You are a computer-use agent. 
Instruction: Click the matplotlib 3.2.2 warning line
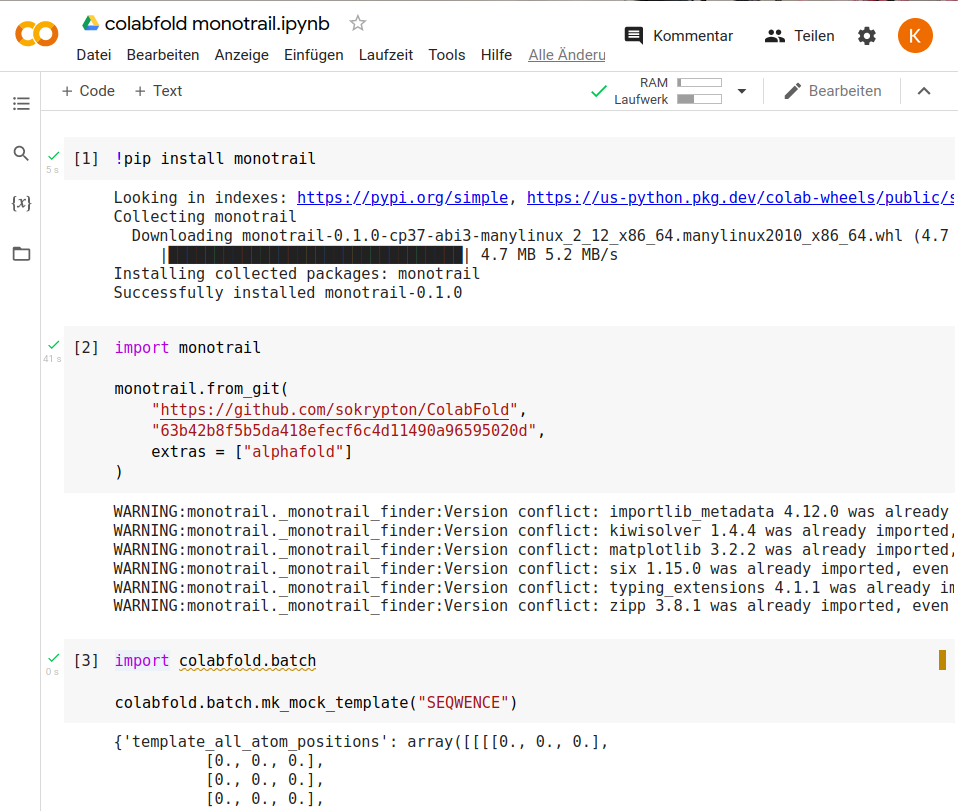point(533,549)
